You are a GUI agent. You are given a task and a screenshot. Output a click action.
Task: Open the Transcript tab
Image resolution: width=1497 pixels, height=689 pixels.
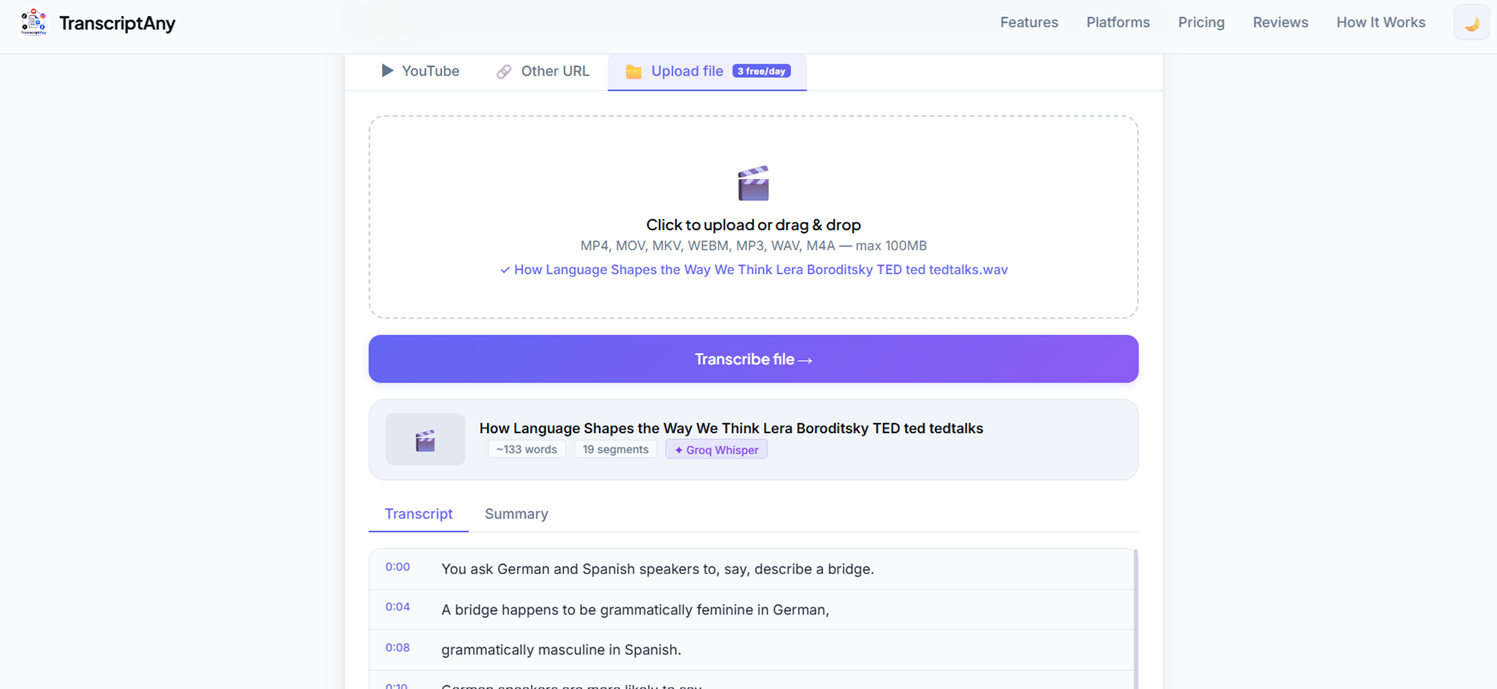tap(418, 514)
